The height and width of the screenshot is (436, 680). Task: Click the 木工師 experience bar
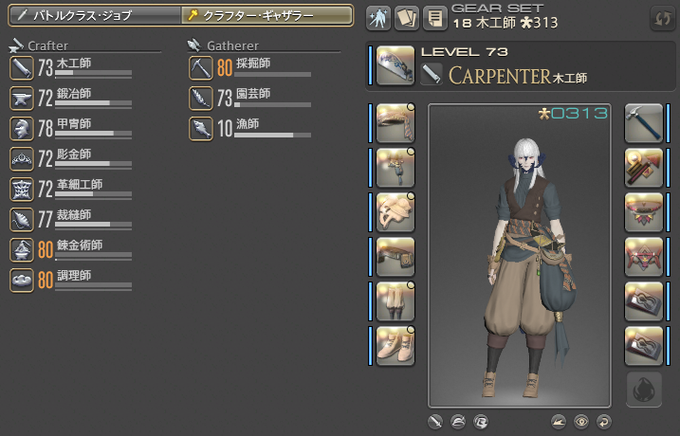click(x=93, y=73)
